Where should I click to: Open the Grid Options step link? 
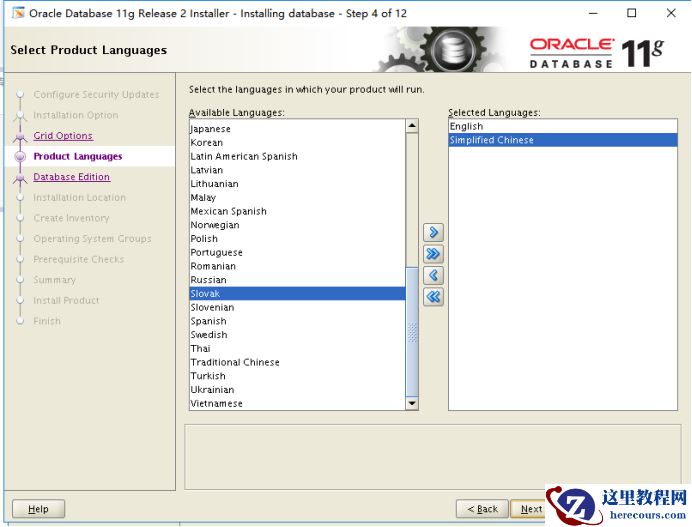click(x=63, y=136)
